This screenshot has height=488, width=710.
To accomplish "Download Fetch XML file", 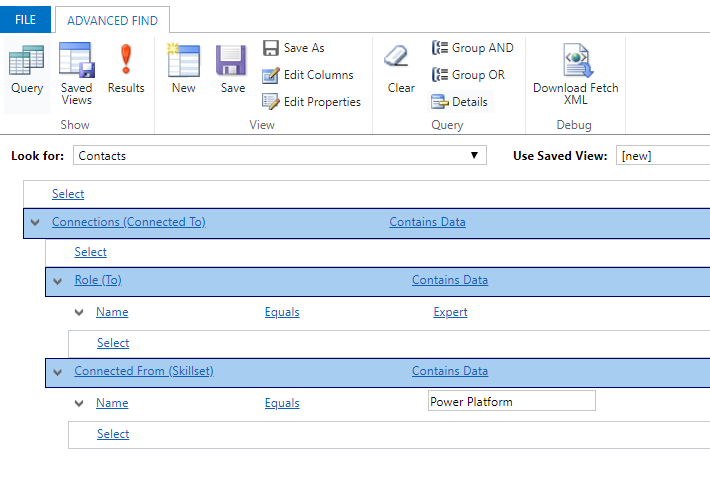I will (x=576, y=74).
